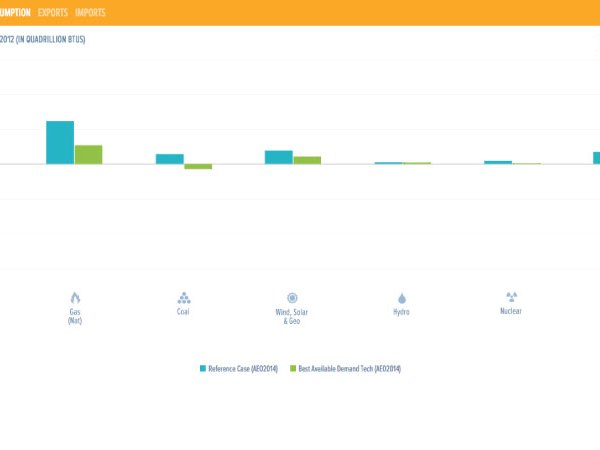The image size is (600, 450).
Task: Select the blue Nuclear reference case bar
Action: pyautogui.click(x=498, y=163)
